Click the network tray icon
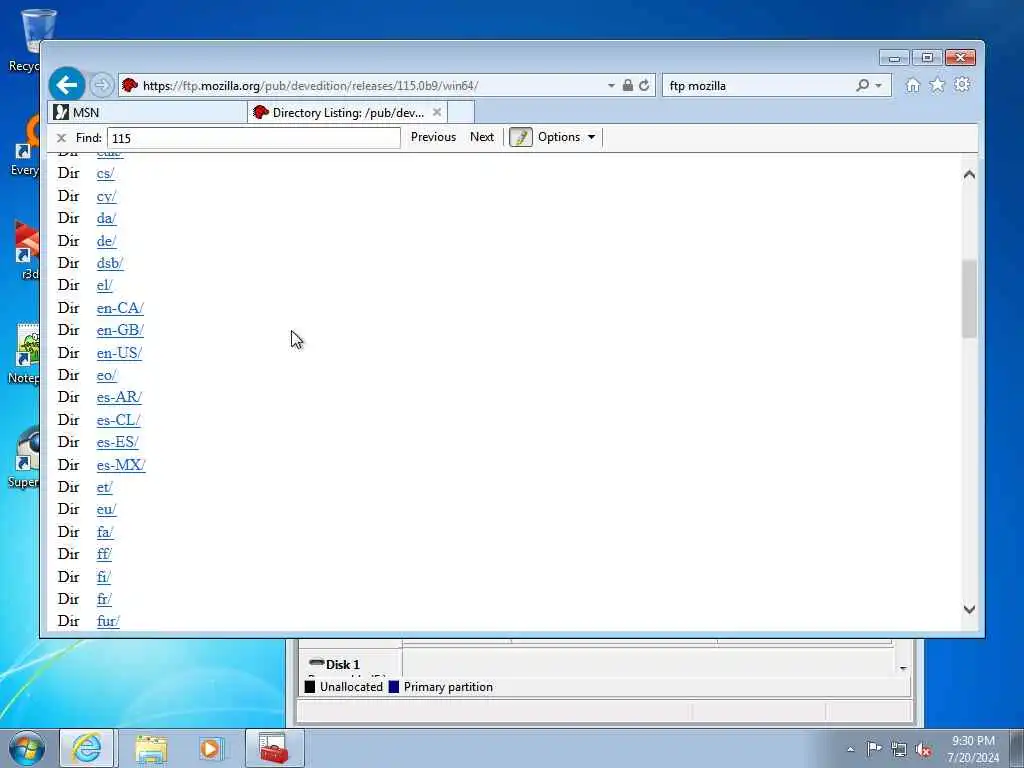Screen dimensions: 1024x768 tap(899, 749)
